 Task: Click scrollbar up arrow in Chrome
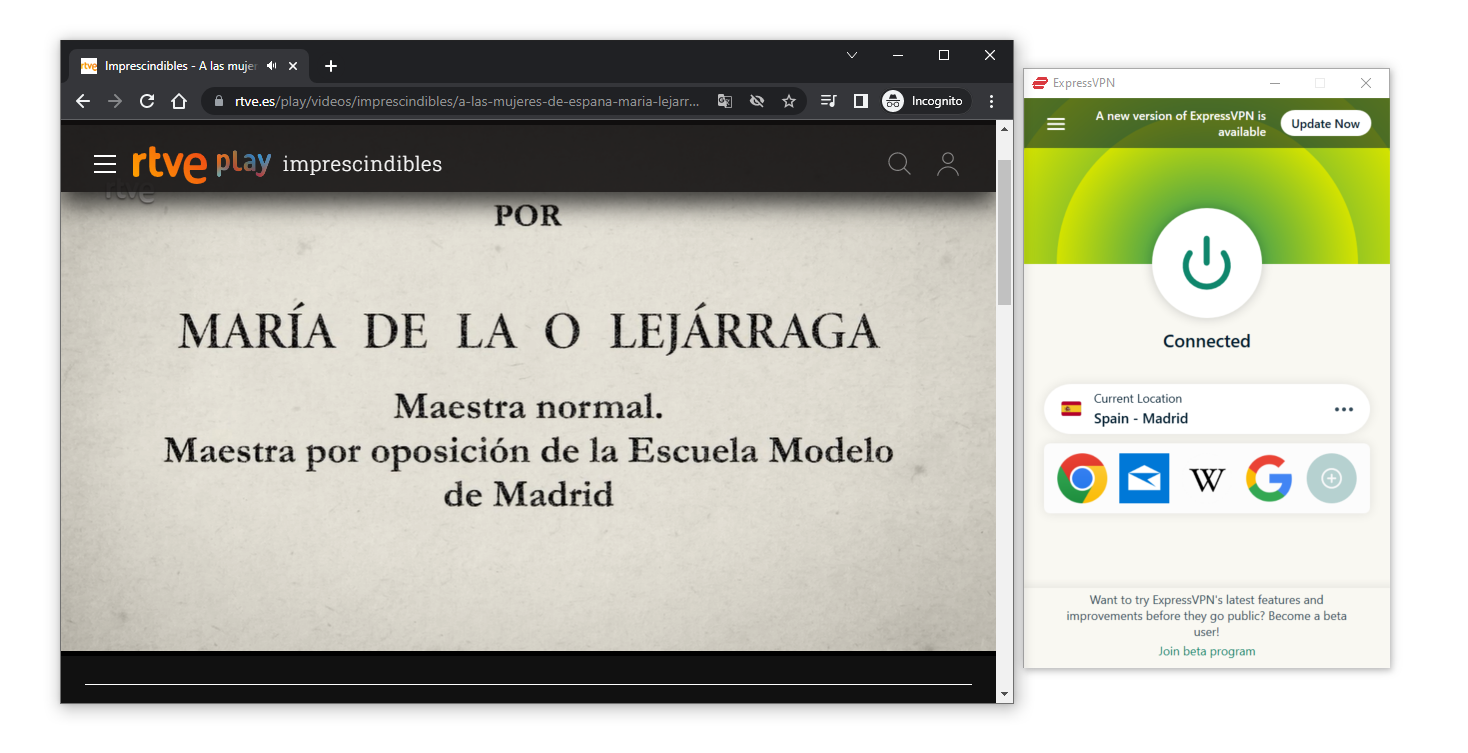[x=1004, y=129]
